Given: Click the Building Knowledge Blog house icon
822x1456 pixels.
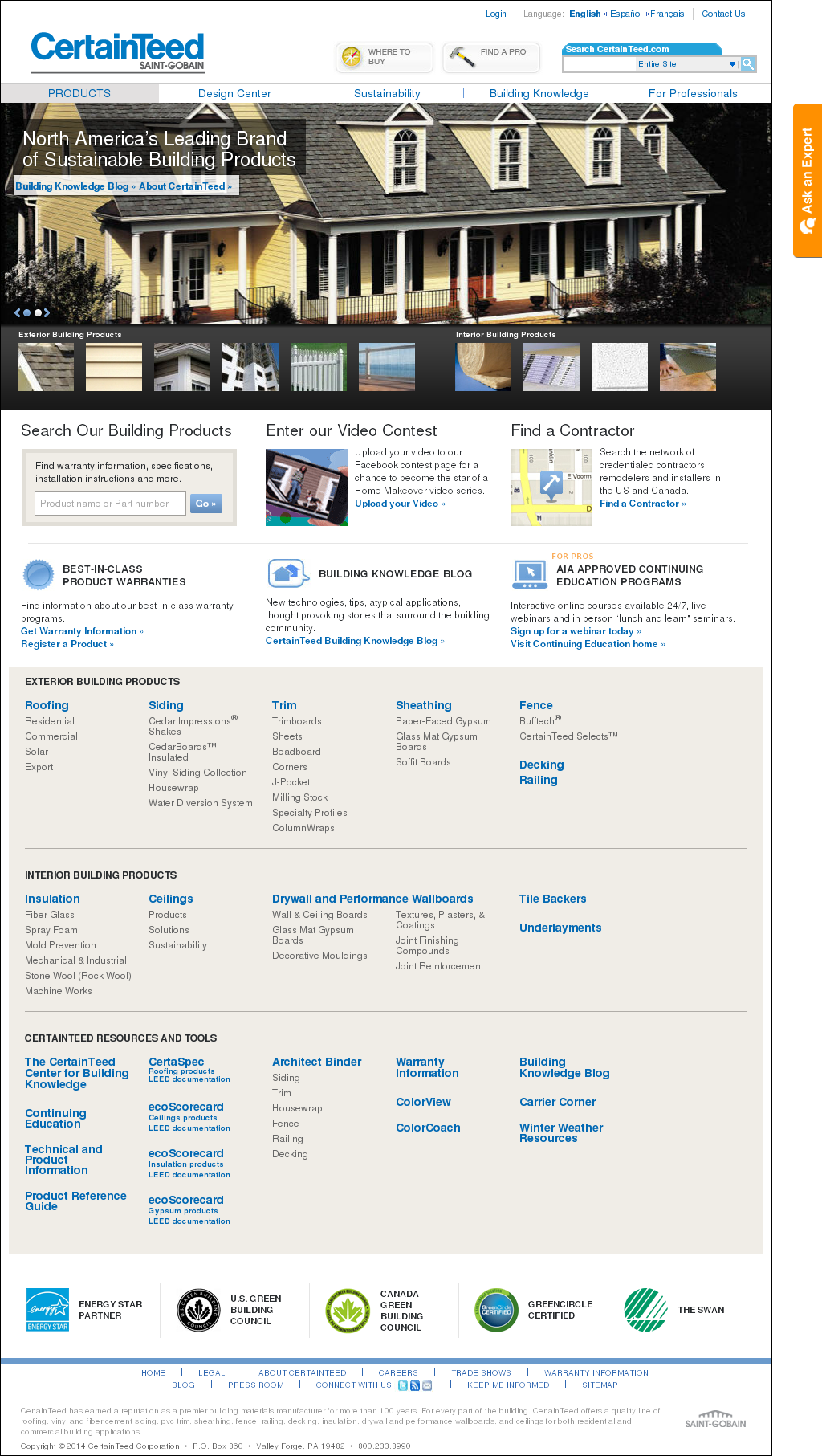Looking at the screenshot, I should 288,573.
